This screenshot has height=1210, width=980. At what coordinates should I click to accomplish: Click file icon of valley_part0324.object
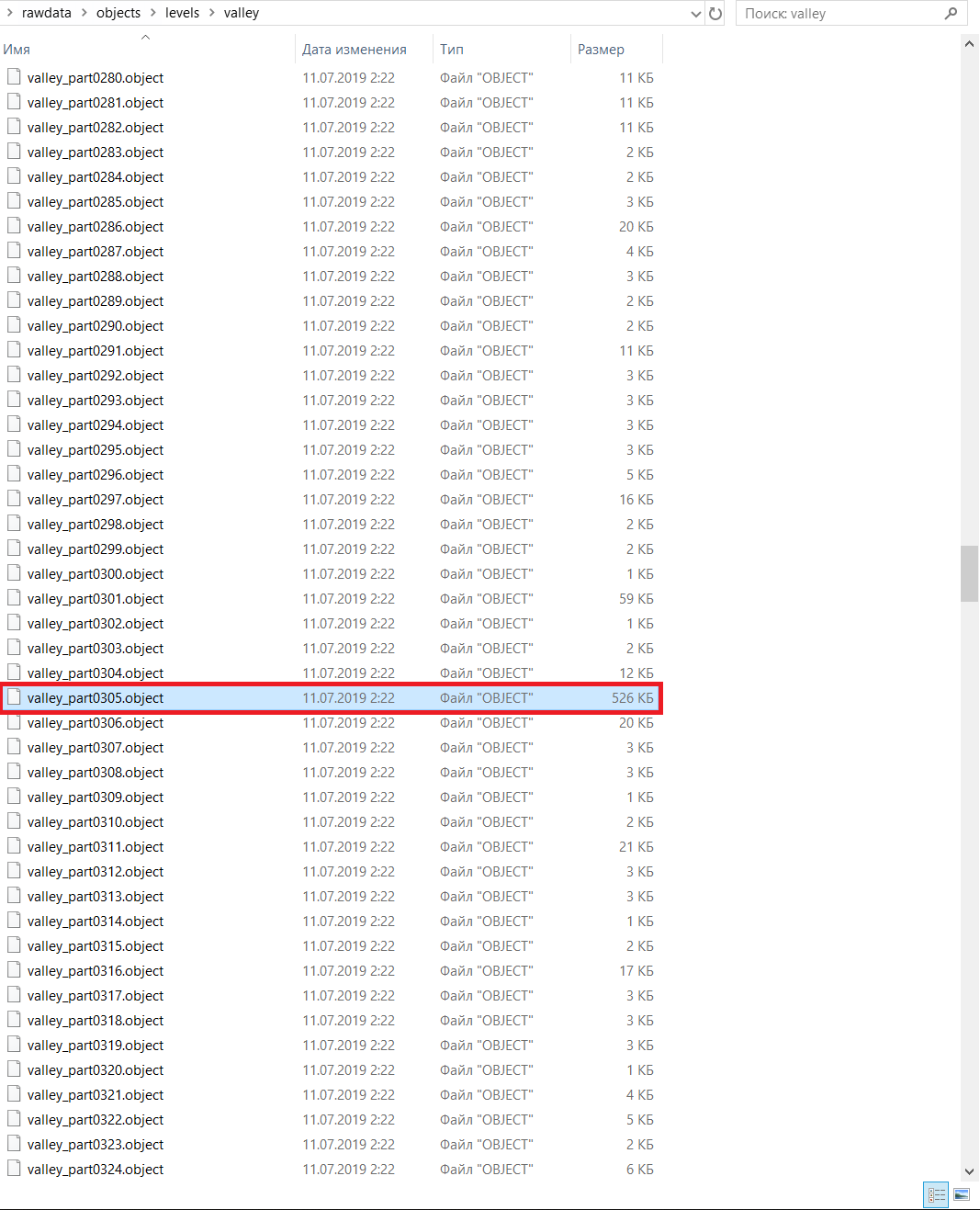click(x=14, y=1169)
